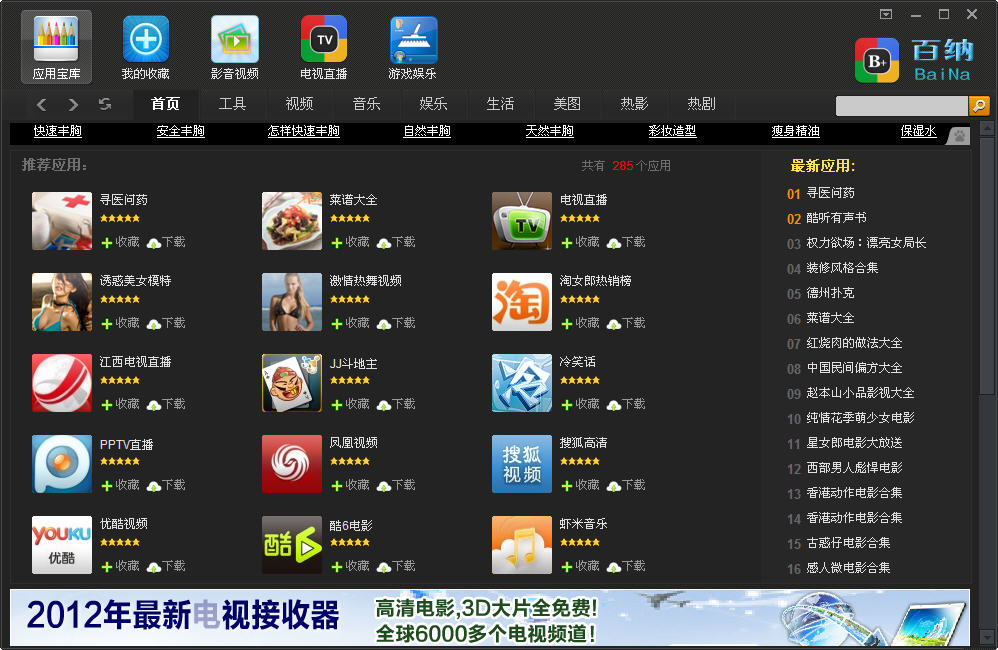
Task: Open 游戏娱乐 games icon
Action: (x=413, y=47)
